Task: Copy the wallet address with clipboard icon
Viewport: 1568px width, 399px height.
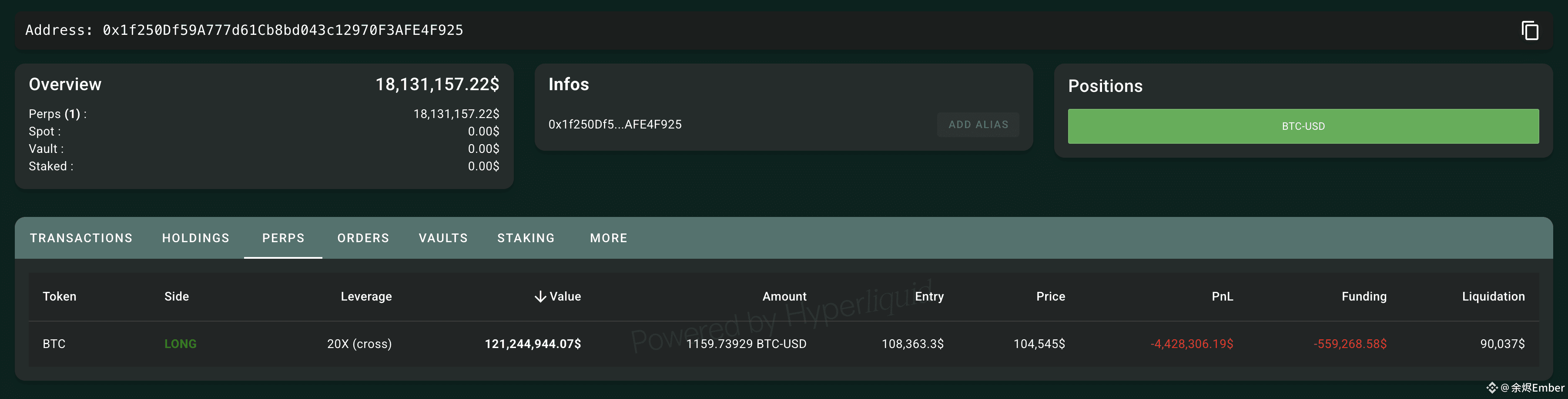Action: point(1530,30)
